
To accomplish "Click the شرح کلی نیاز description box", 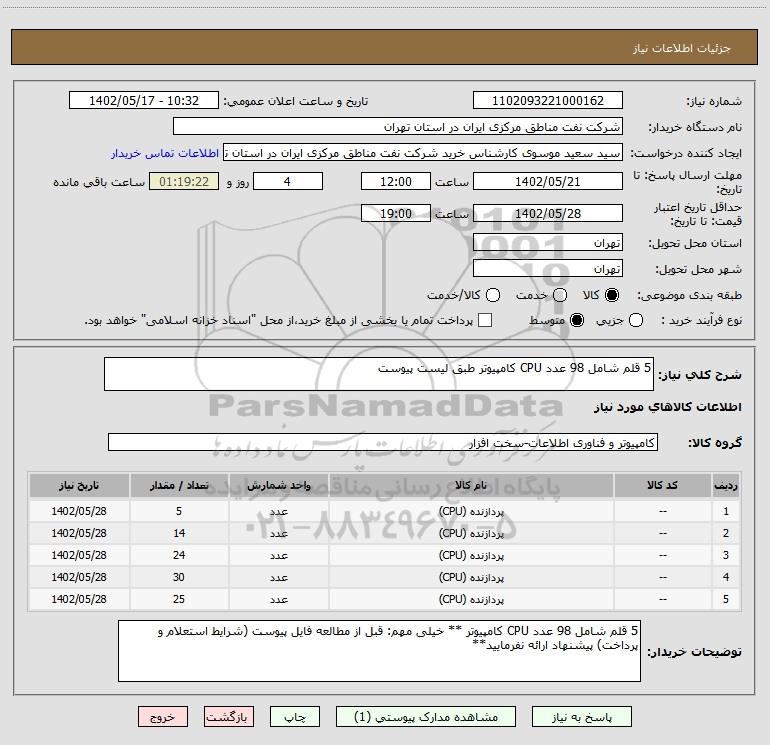I will click(x=379, y=374).
